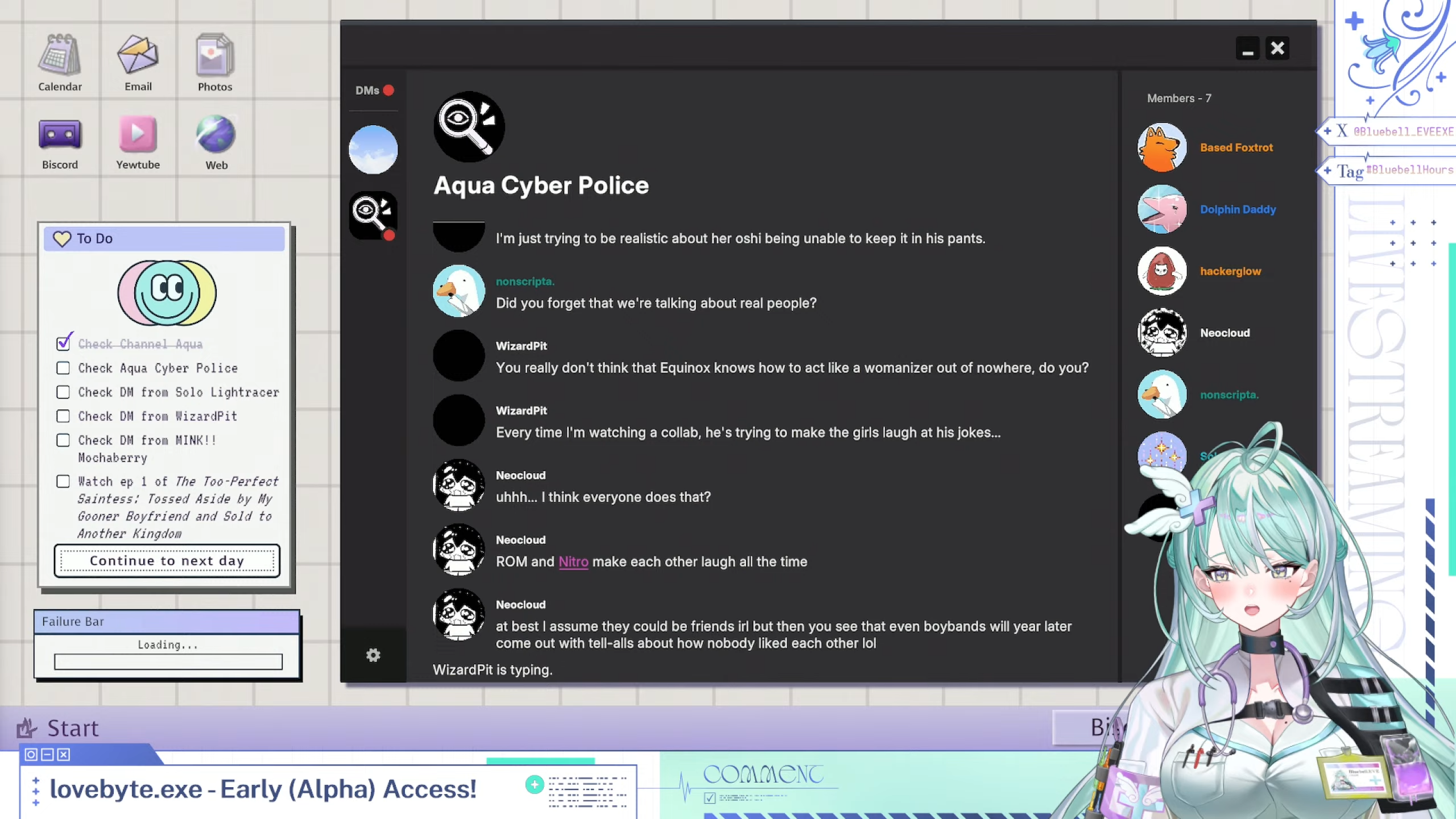Screen dimensions: 1456x819
Task: Tick 'Check DM from WizardPit' checkbox
Action: [x=63, y=416]
